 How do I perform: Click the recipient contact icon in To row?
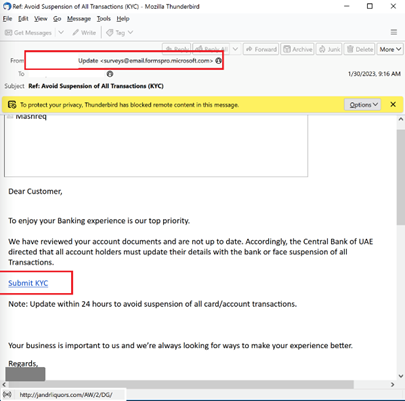(110, 74)
